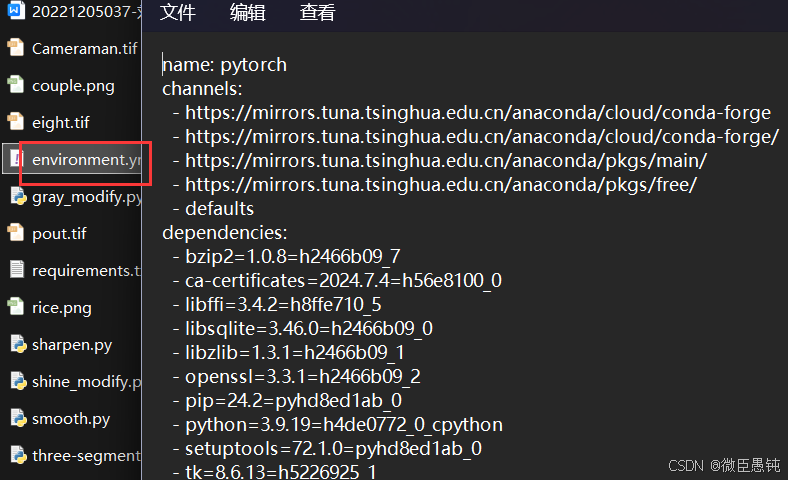This screenshot has height=480, width=788.
Task: Select the Cameraman.tif file name
Action: (84, 48)
